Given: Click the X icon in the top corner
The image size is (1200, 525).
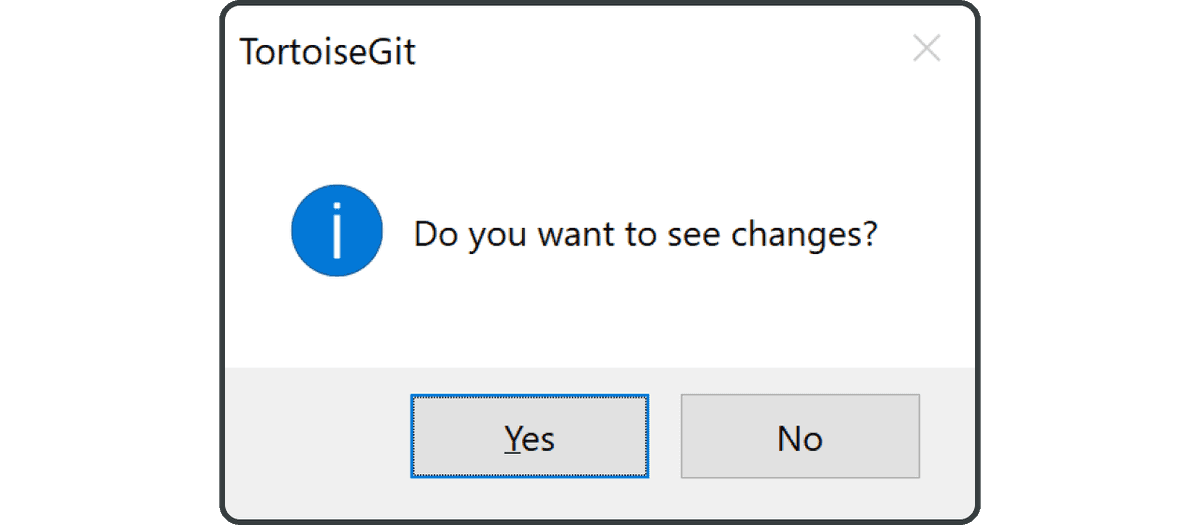Looking at the screenshot, I should coord(927,48).
